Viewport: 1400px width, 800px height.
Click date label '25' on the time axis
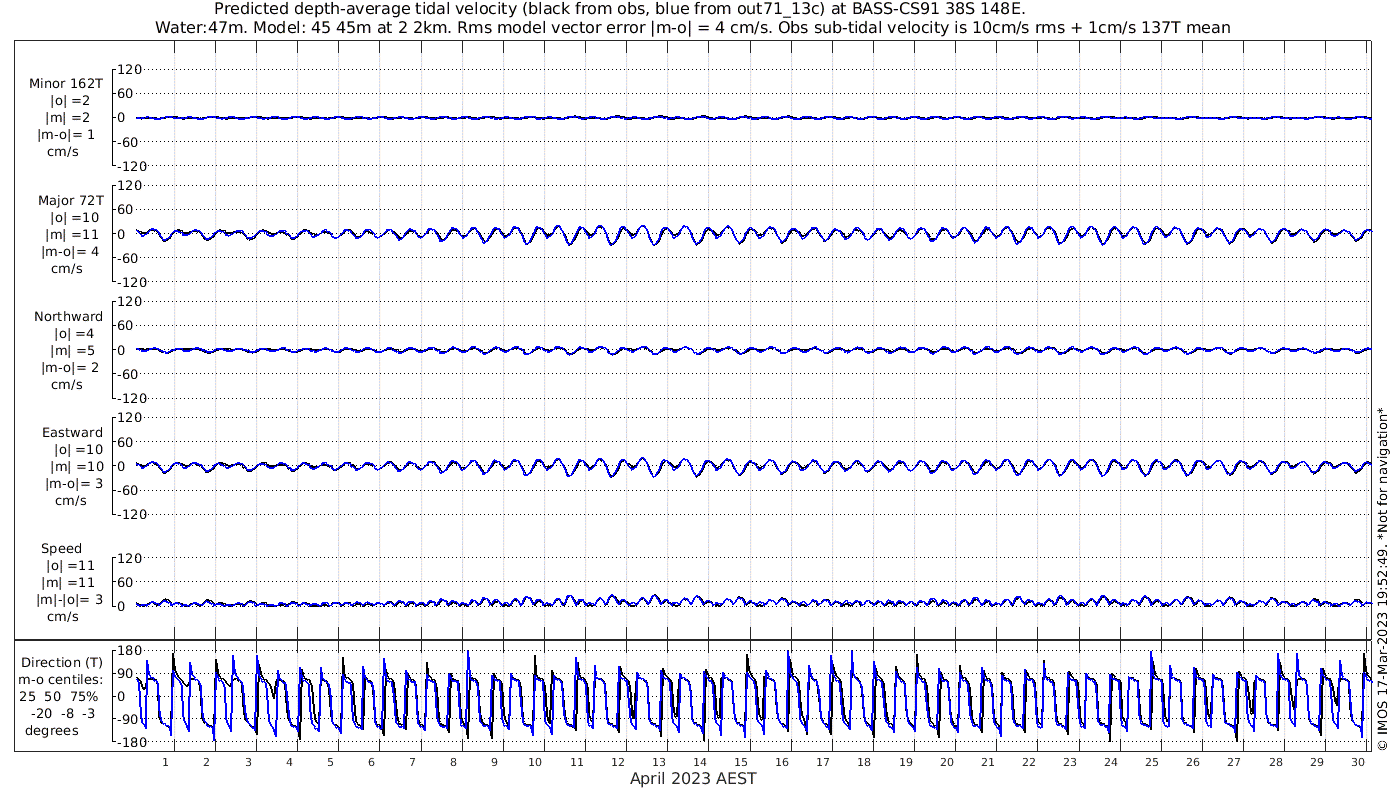1152,763
